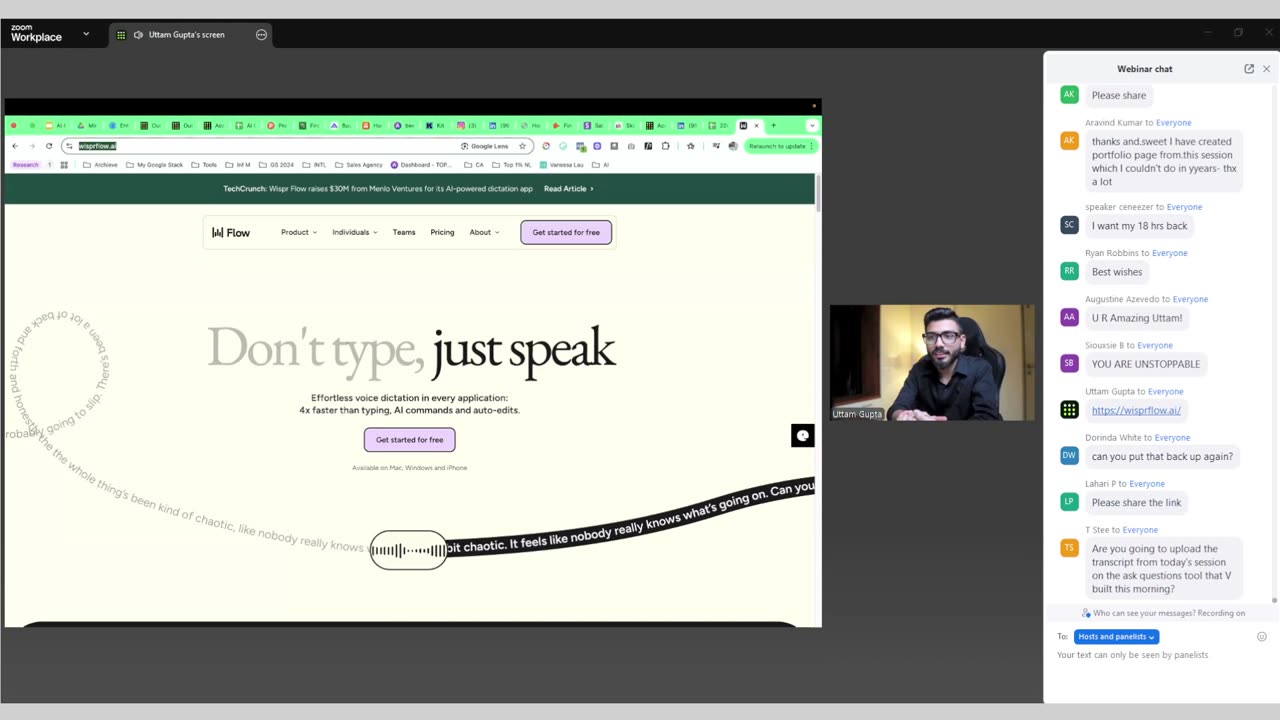Open the bookmarks apps grid icon
The width and height of the screenshot is (1280, 720).
click(x=64, y=165)
